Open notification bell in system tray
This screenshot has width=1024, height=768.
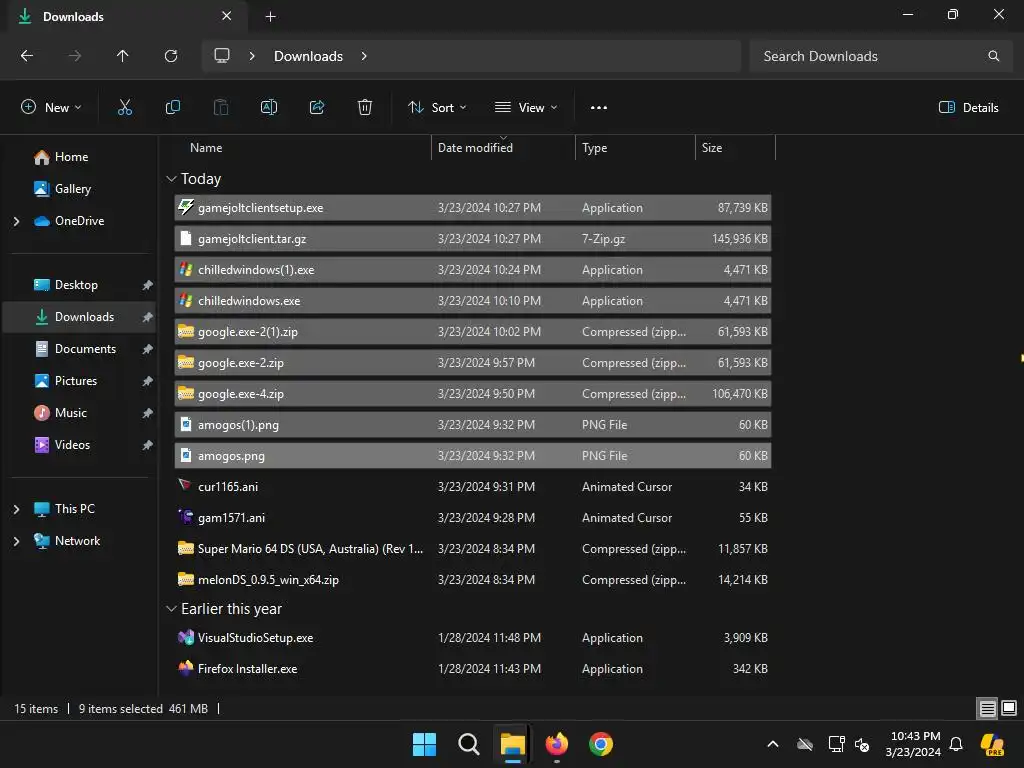(x=956, y=744)
